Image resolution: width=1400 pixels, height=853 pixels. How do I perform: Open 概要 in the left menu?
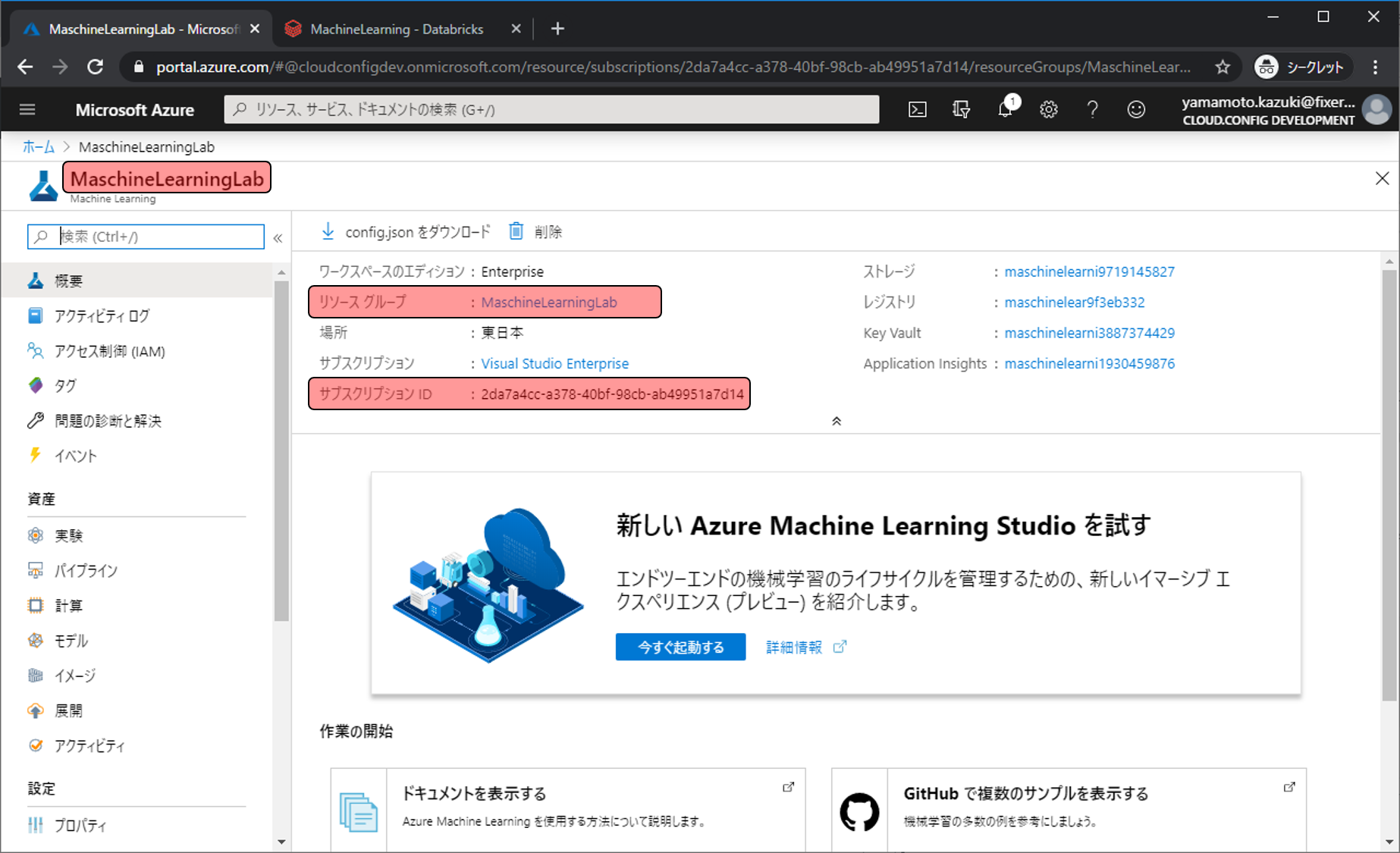click(x=137, y=281)
